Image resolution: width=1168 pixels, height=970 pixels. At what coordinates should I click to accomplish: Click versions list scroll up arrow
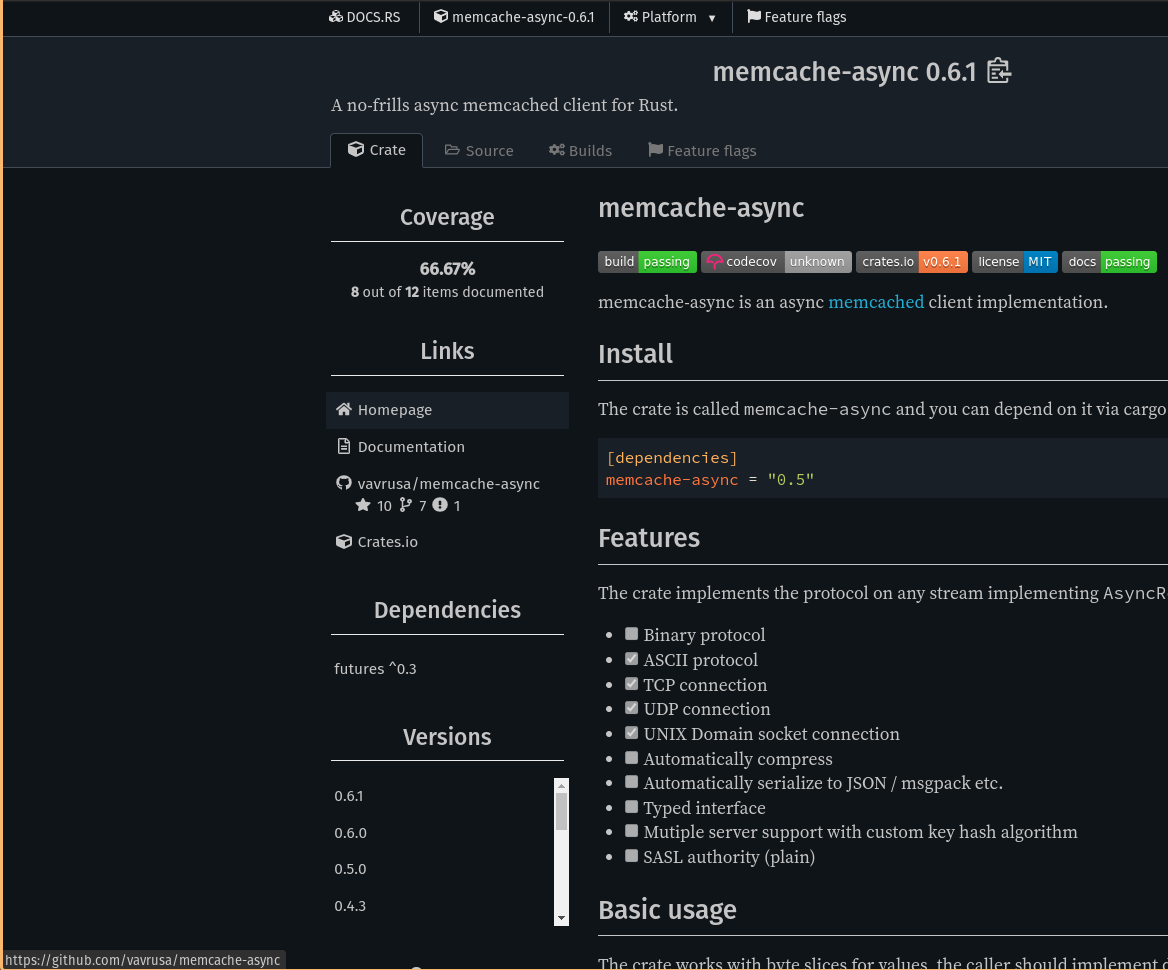(562, 785)
